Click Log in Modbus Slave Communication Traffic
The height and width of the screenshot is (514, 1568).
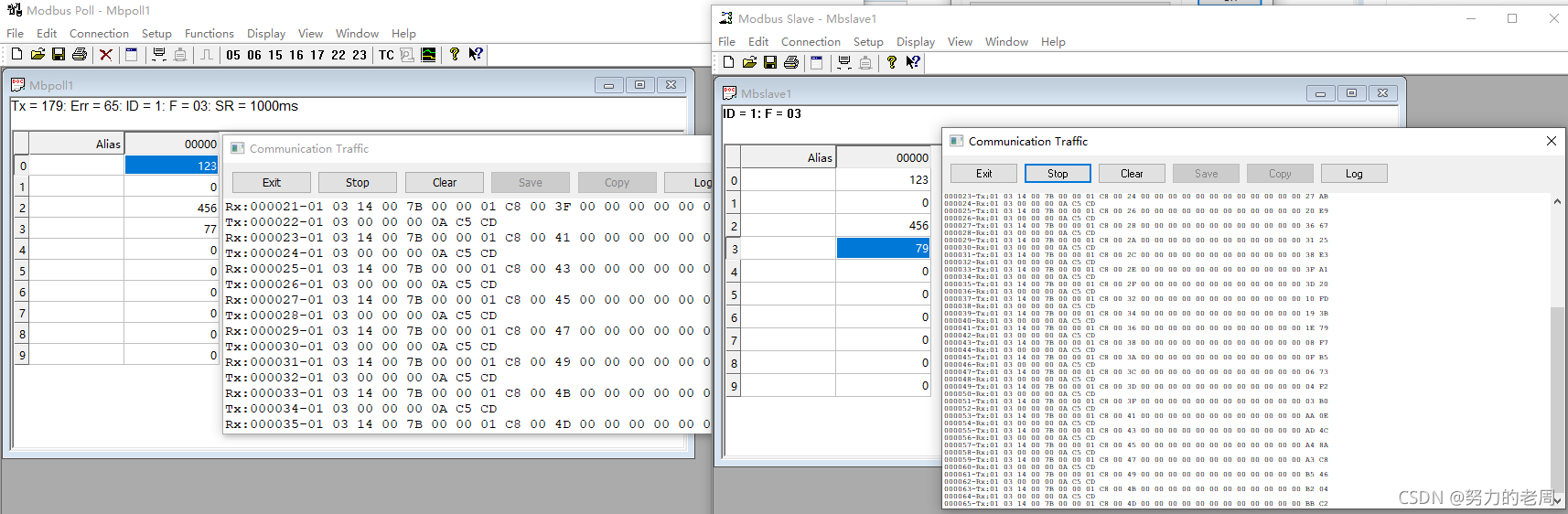[1354, 173]
